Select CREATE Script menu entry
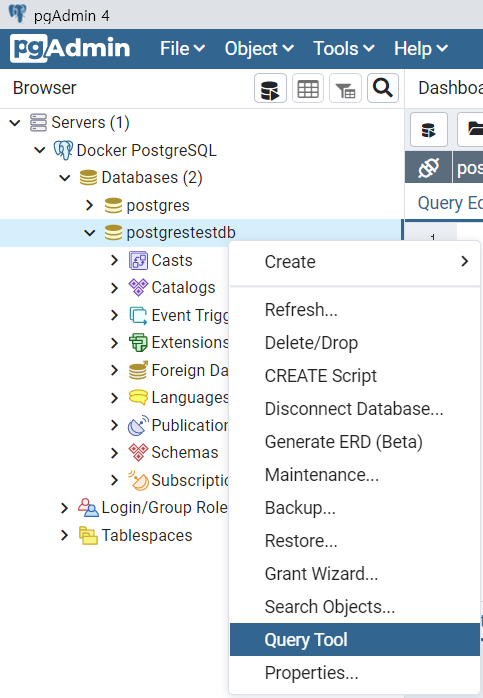 [355, 376]
